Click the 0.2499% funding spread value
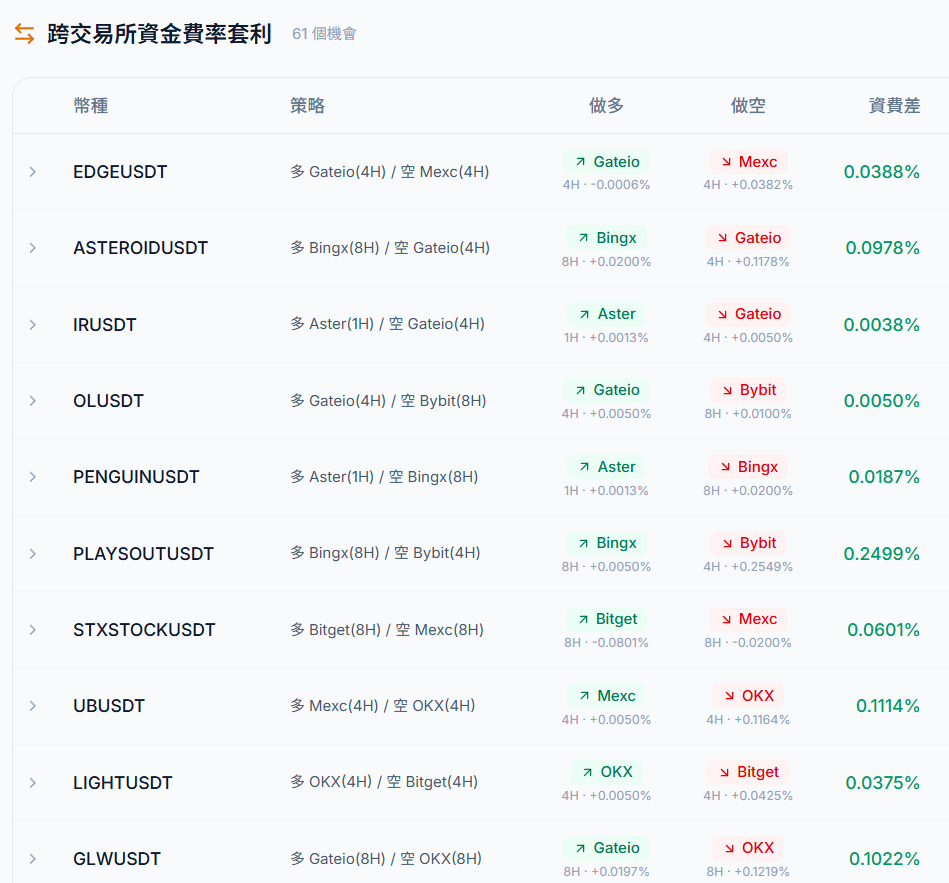The height and width of the screenshot is (883, 949). pyautogui.click(x=882, y=554)
